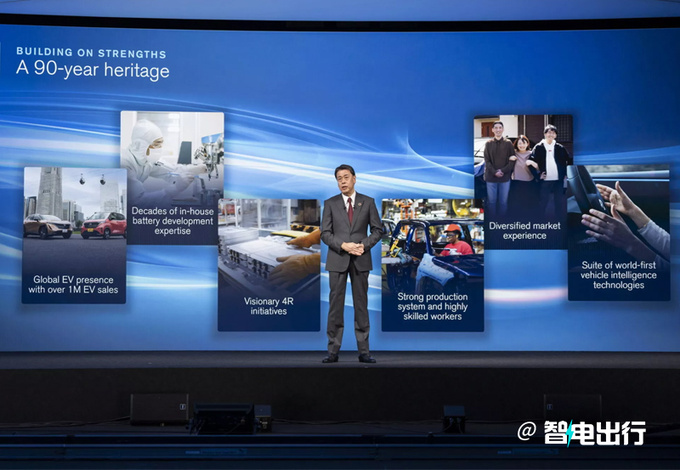Click the 'Diversified market experience' caption

(523, 232)
